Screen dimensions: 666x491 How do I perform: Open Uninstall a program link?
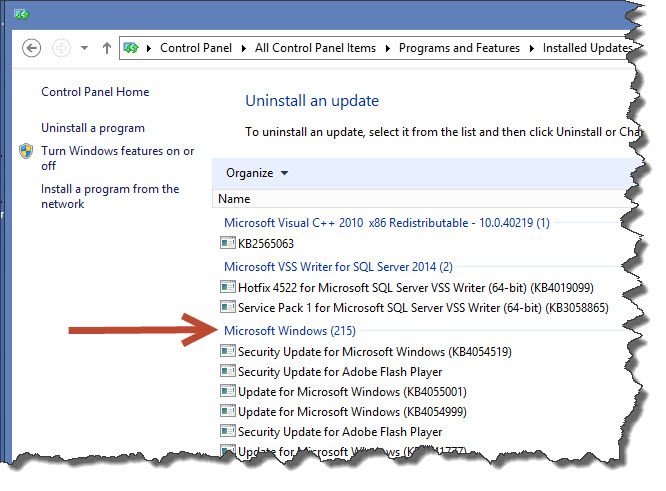pos(93,128)
